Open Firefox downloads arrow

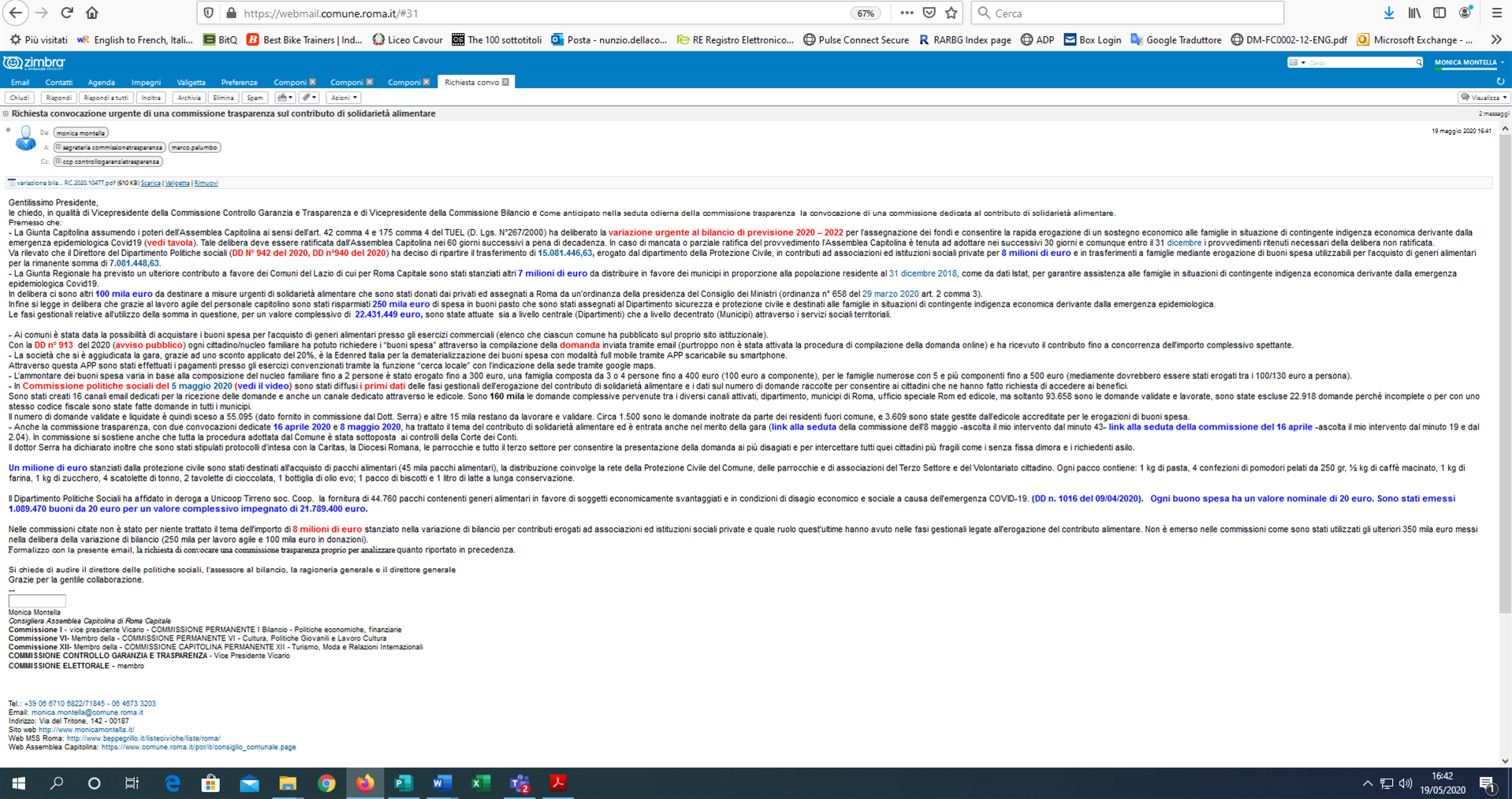(1389, 13)
